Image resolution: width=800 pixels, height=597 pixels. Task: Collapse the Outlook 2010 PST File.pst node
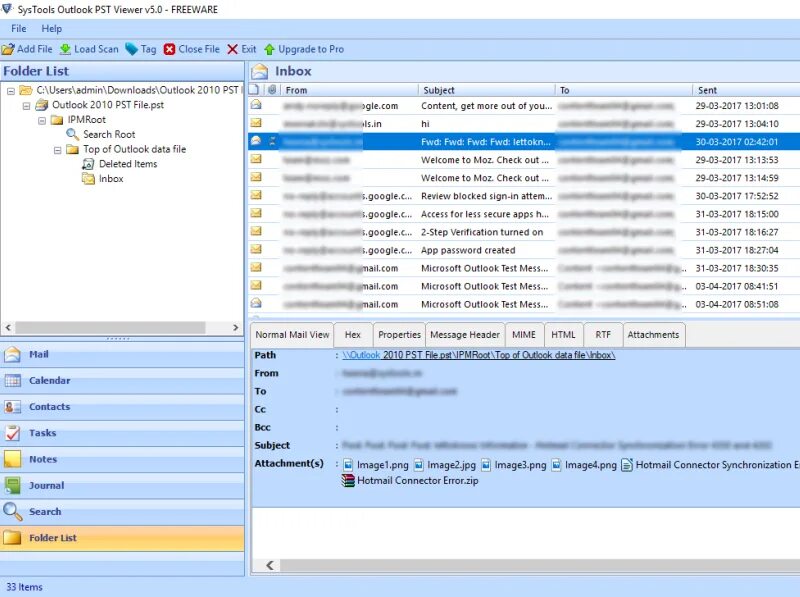[x=26, y=106]
